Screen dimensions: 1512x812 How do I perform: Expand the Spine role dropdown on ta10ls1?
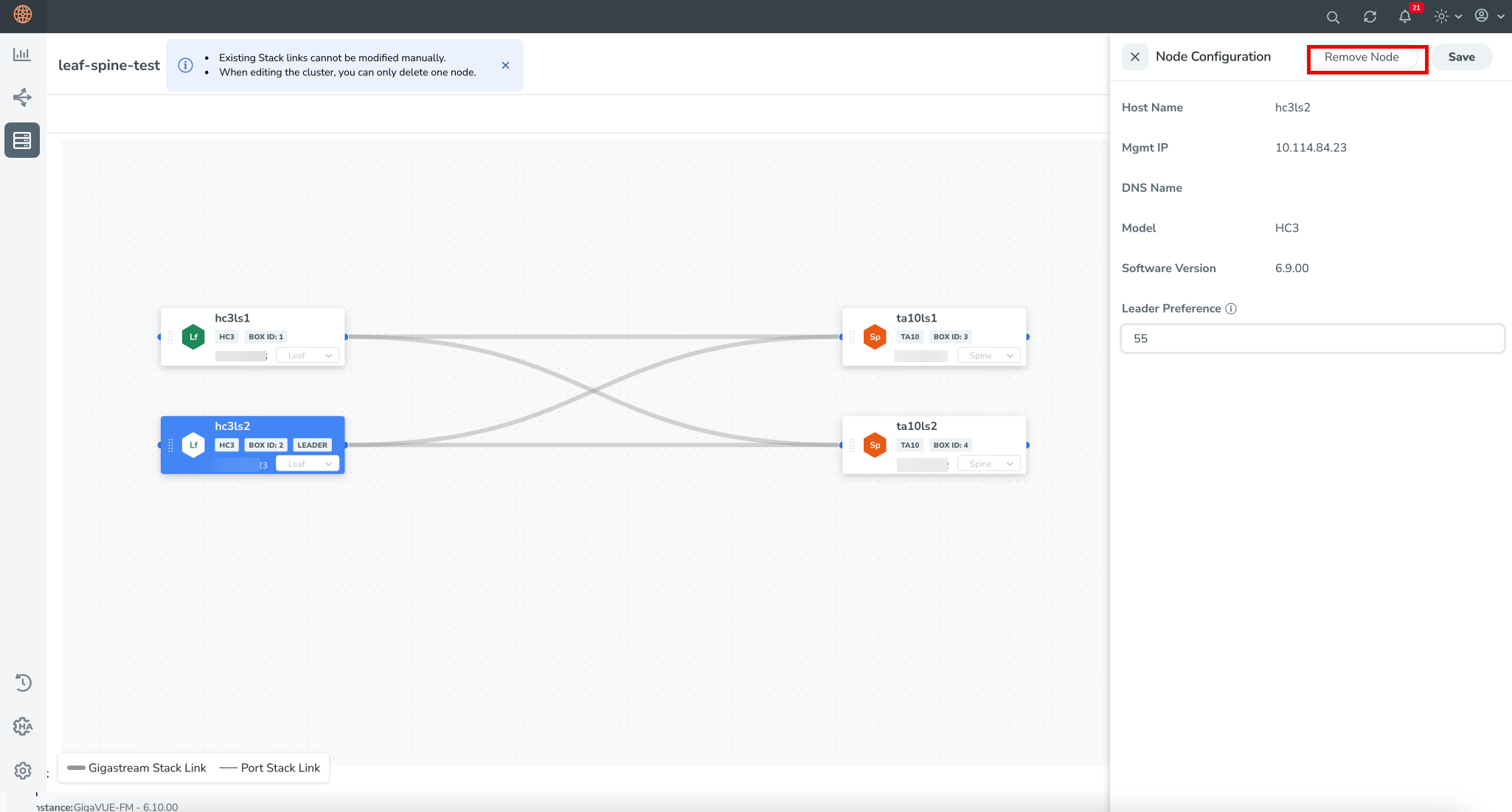989,355
